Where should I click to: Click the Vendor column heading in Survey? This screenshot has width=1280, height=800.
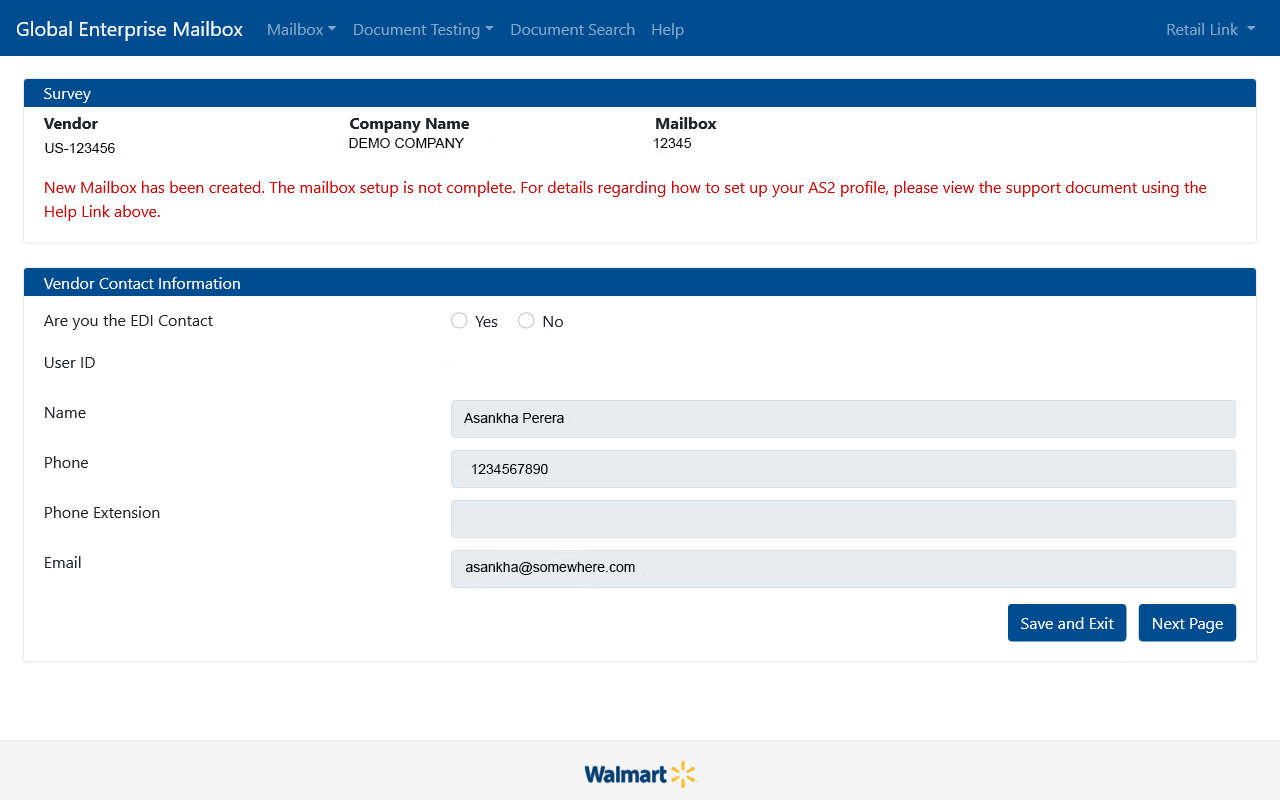pyautogui.click(x=71, y=124)
